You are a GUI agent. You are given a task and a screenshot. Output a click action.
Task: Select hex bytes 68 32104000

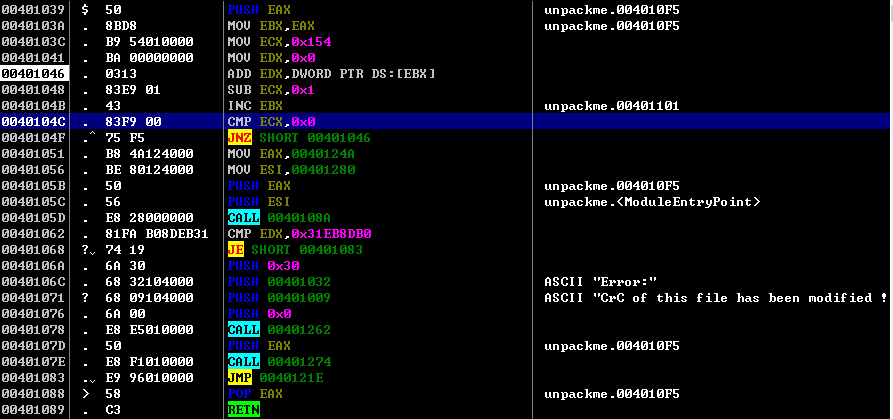tap(149, 281)
